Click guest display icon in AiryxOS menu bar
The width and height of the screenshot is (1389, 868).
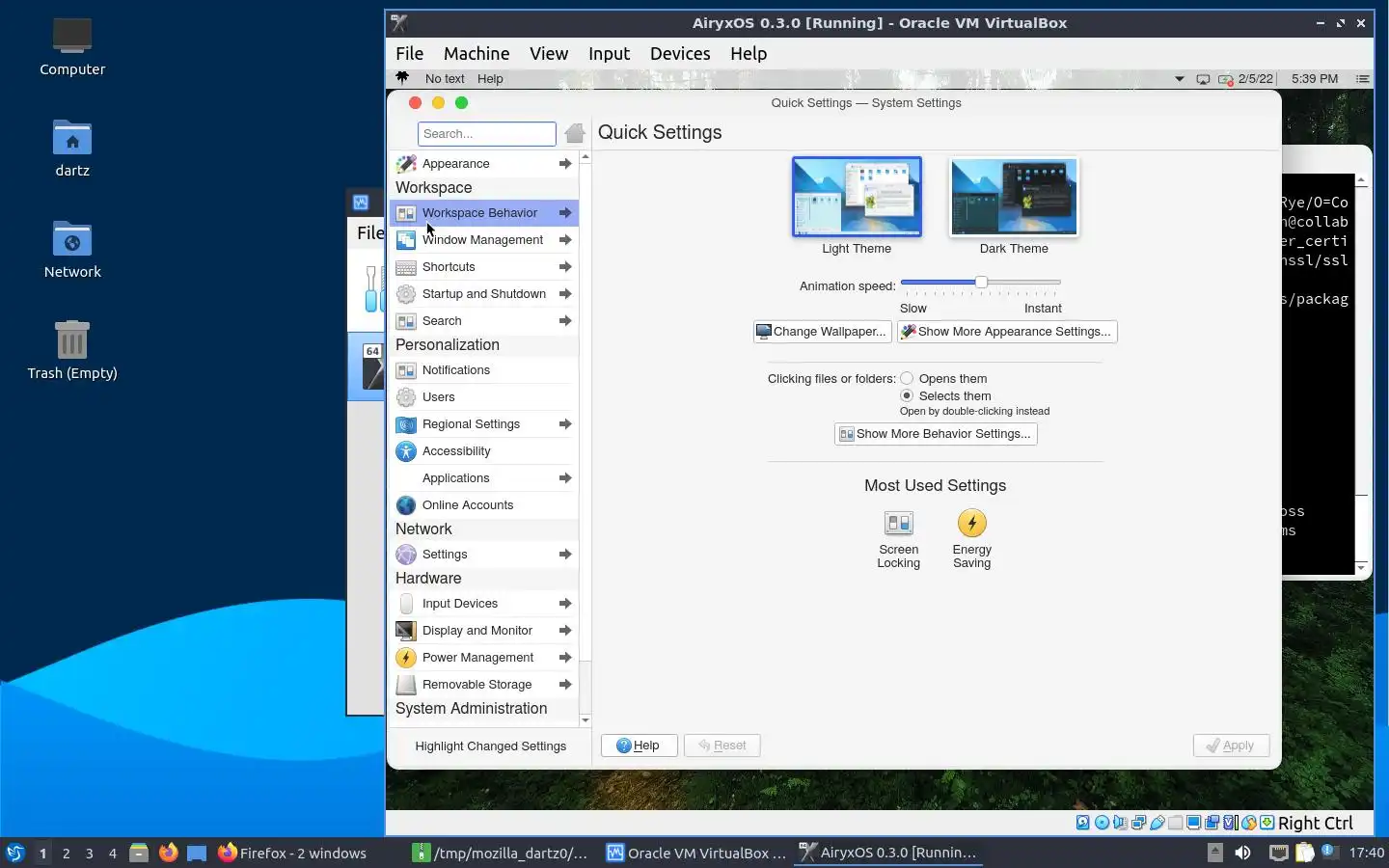tap(1203, 79)
